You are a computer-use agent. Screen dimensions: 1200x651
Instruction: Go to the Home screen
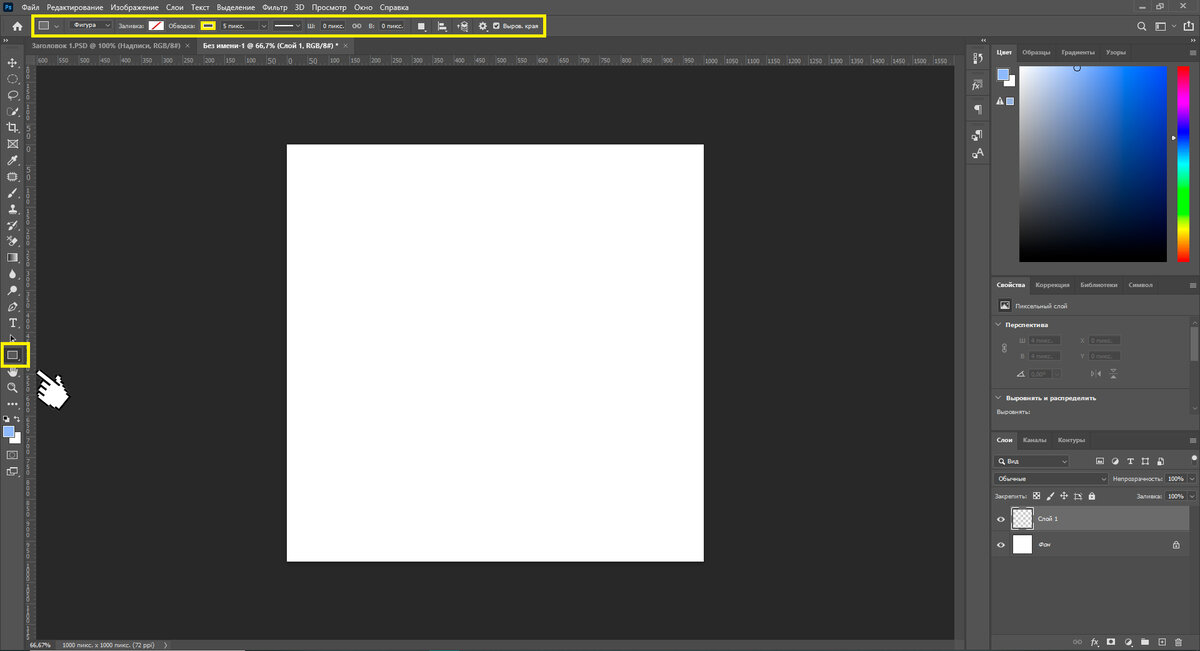click(x=17, y=26)
